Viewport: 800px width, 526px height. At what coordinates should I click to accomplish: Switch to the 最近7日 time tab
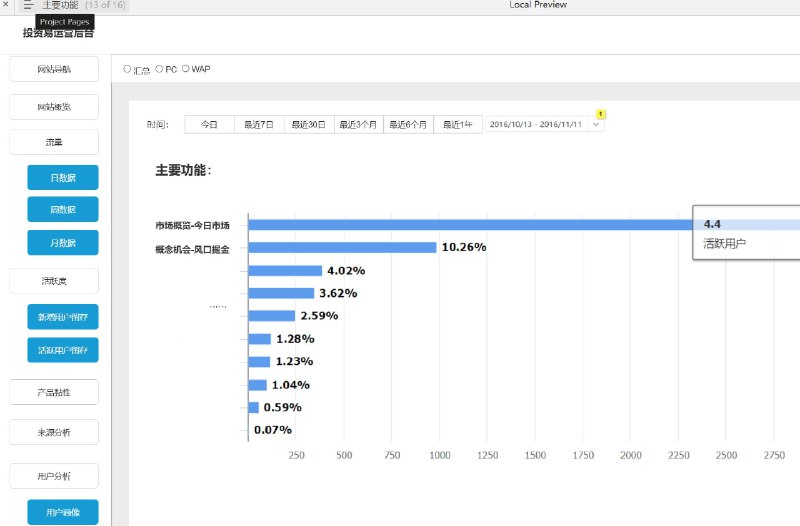(259, 124)
